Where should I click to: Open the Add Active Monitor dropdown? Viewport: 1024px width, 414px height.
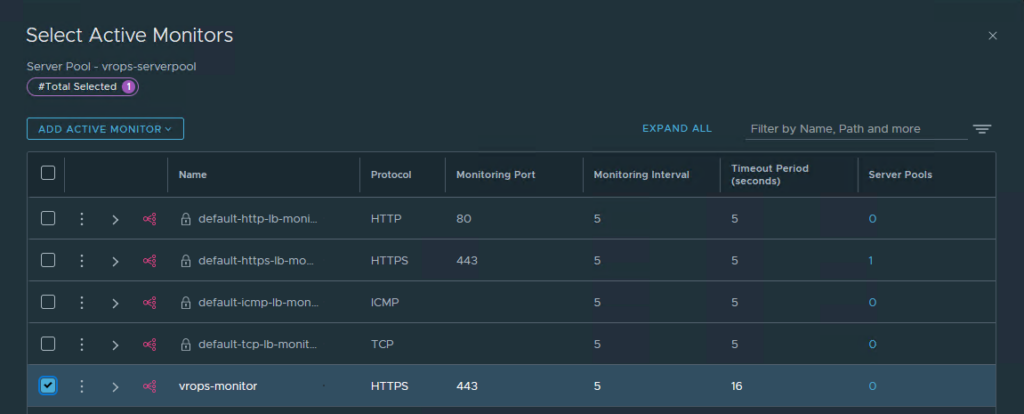click(x=105, y=129)
